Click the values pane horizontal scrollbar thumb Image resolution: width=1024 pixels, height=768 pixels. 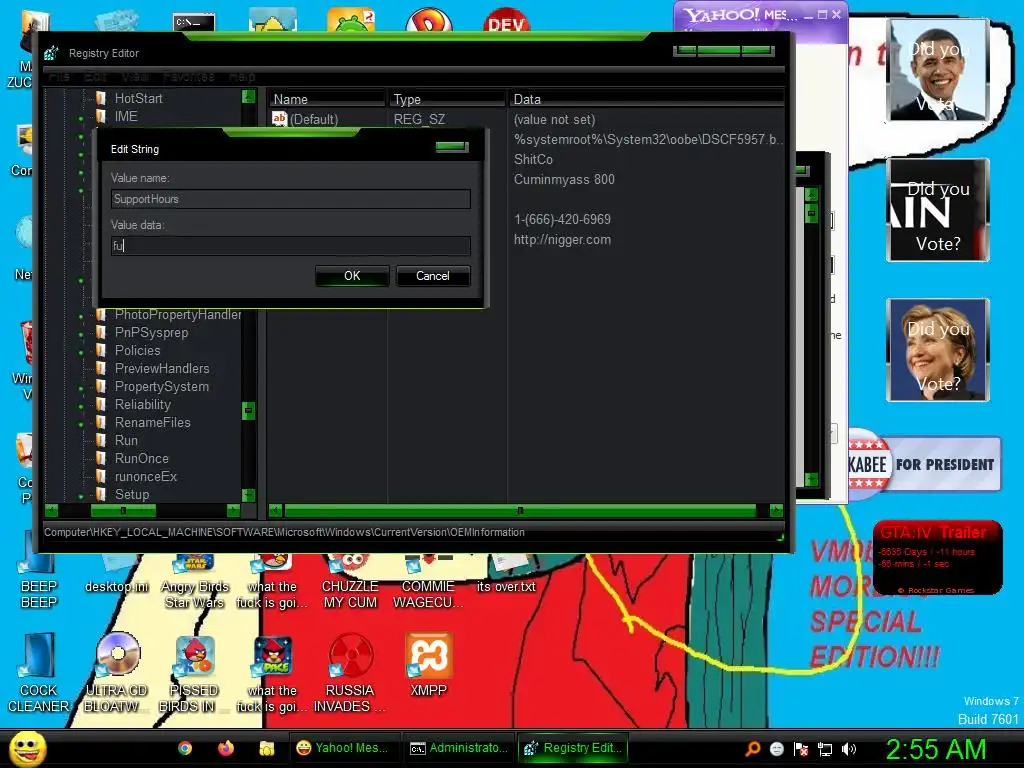pyautogui.click(x=520, y=510)
